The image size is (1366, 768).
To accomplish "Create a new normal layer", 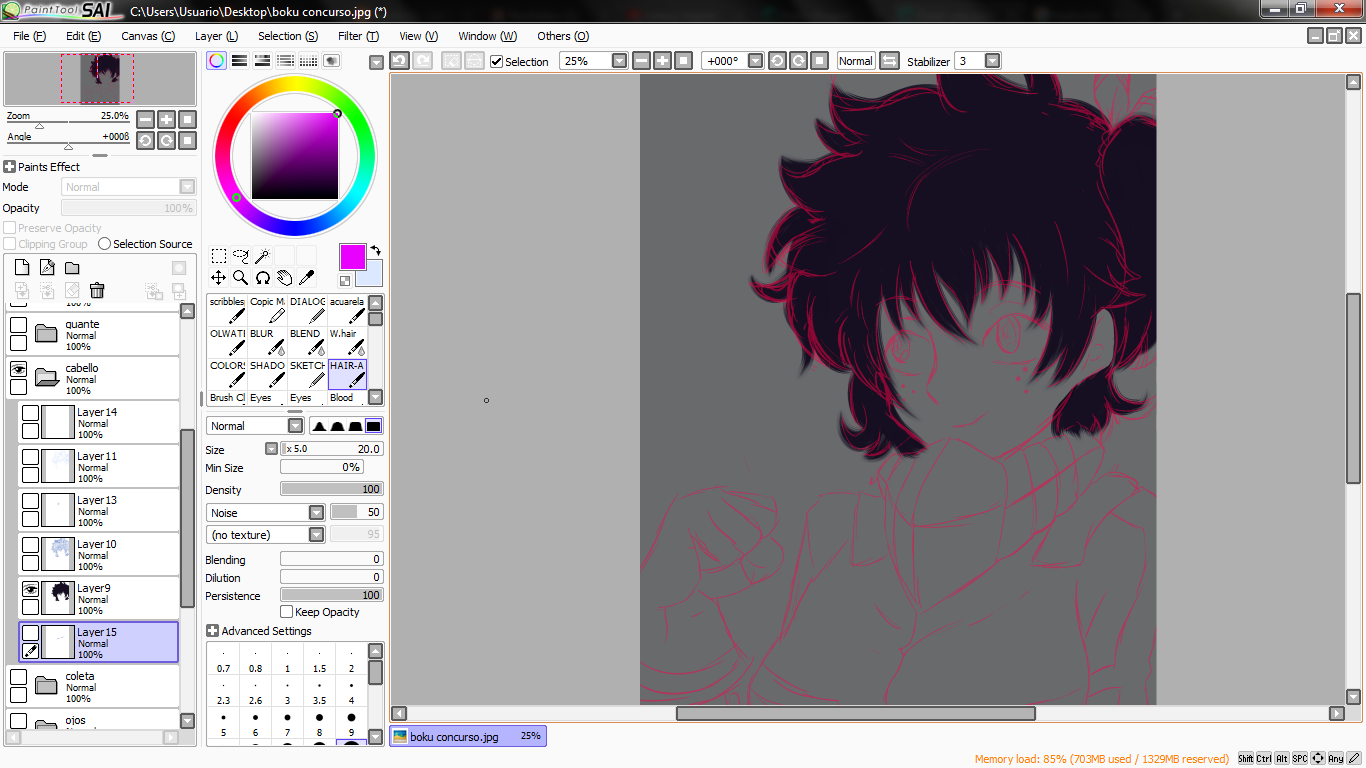I will pos(22,267).
